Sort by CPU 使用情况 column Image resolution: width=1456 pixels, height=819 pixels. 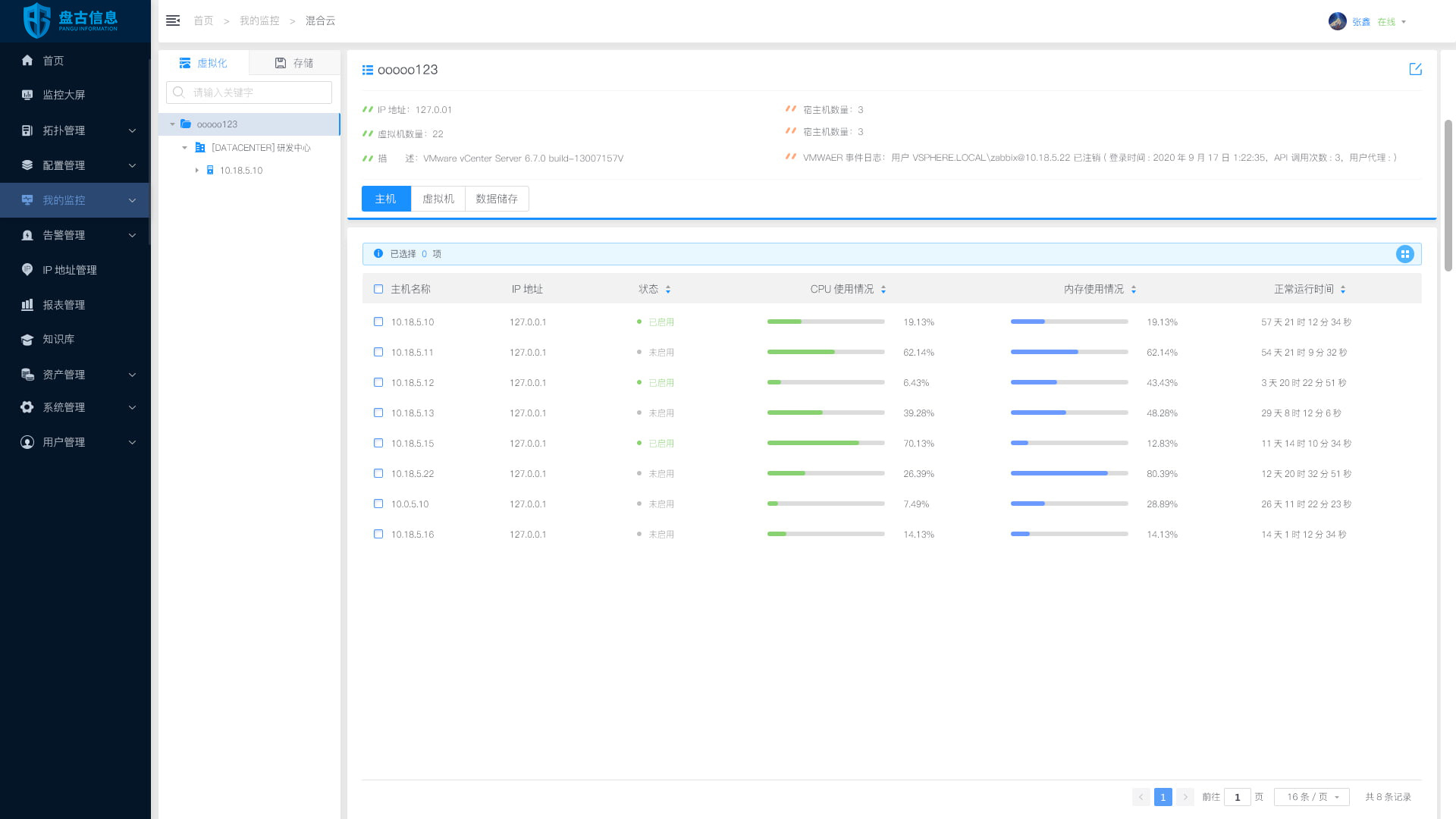[x=883, y=290]
